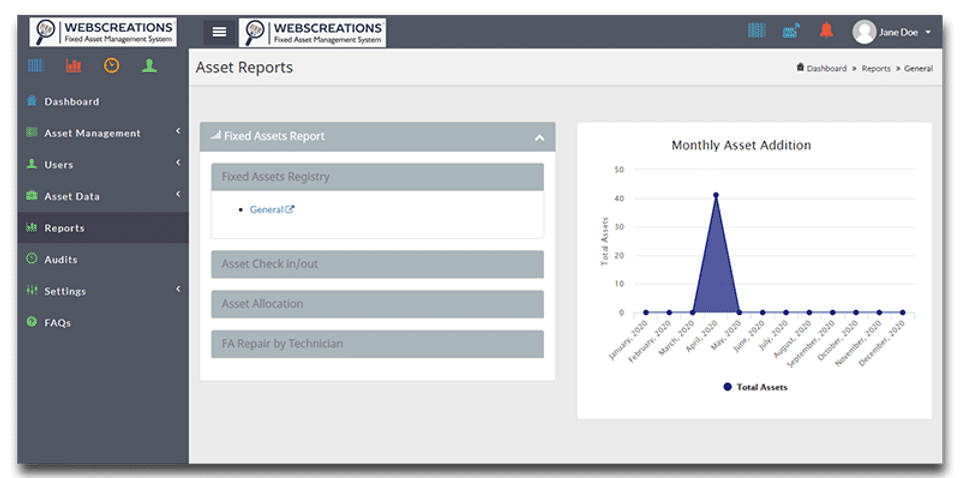Expand the Settings submenu chevron
The image size is (960, 478).
click(178, 289)
